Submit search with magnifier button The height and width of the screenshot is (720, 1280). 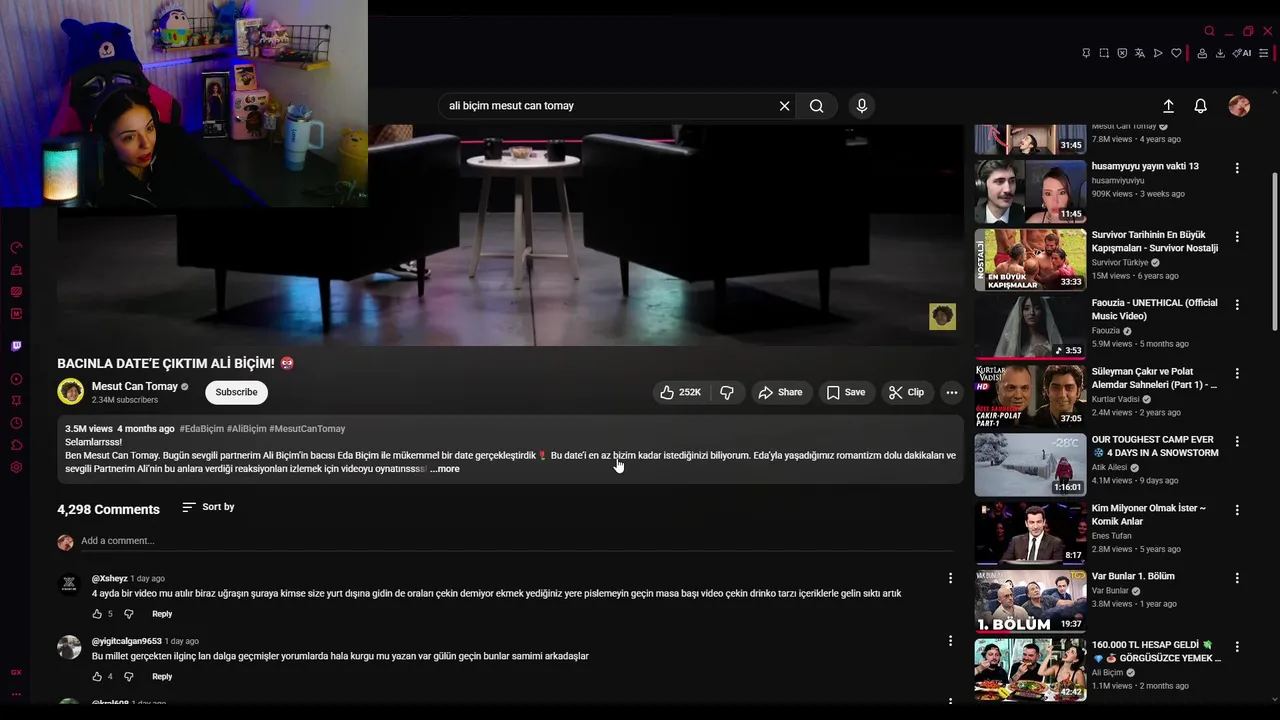click(817, 106)
